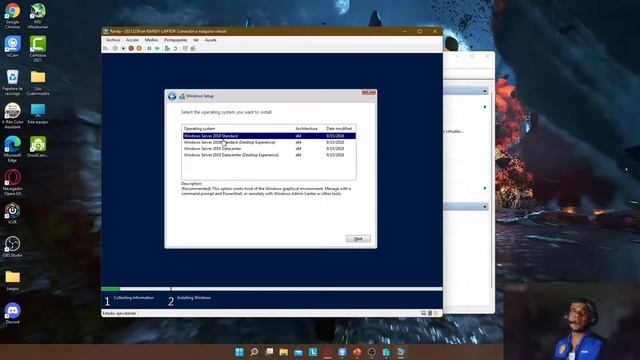Click the Architecture column header
640x360 pixels.
tap(307, 129)
